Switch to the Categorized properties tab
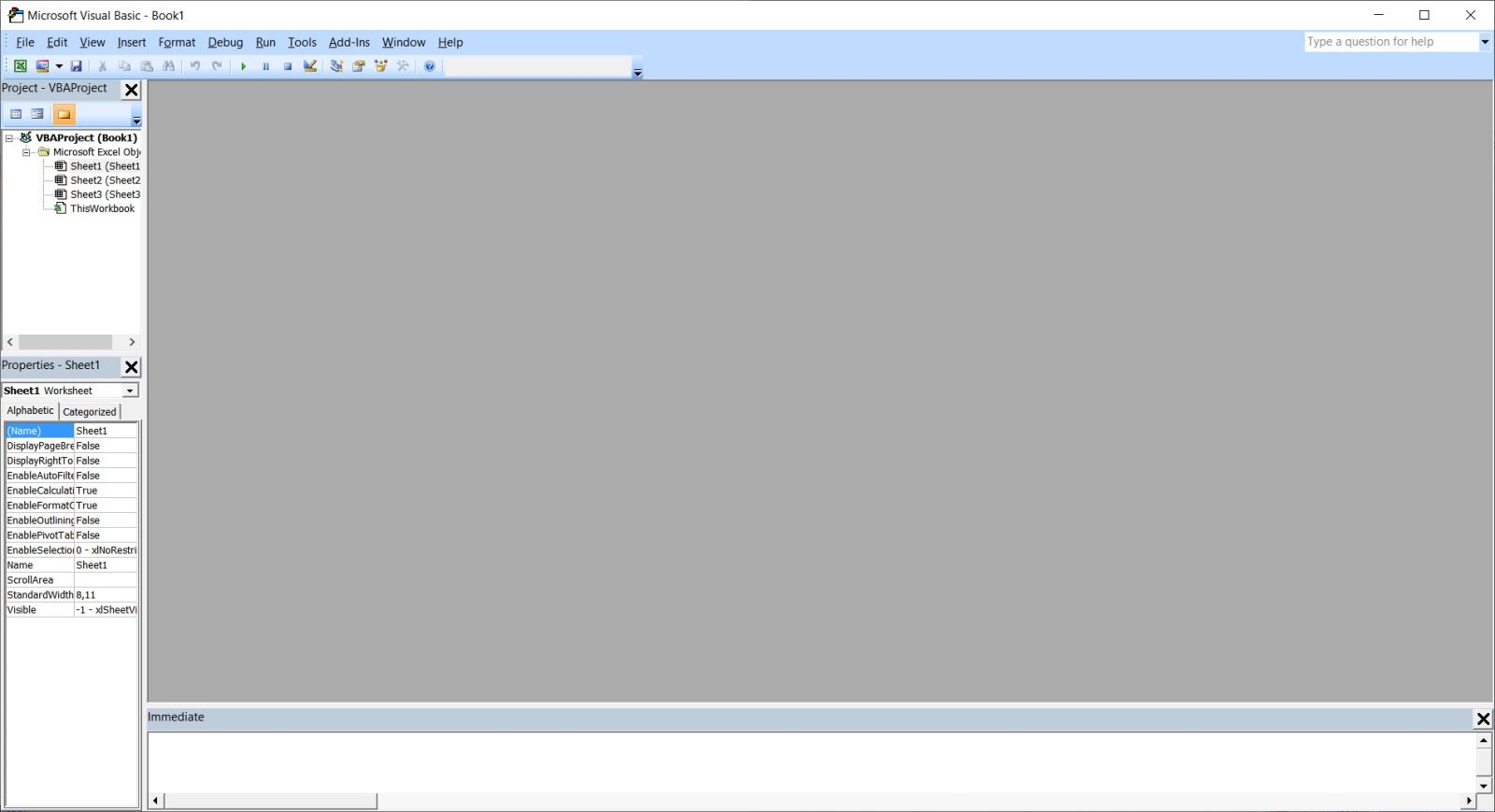The height and width of the screenshot is (812, 1495). point(90,412)
